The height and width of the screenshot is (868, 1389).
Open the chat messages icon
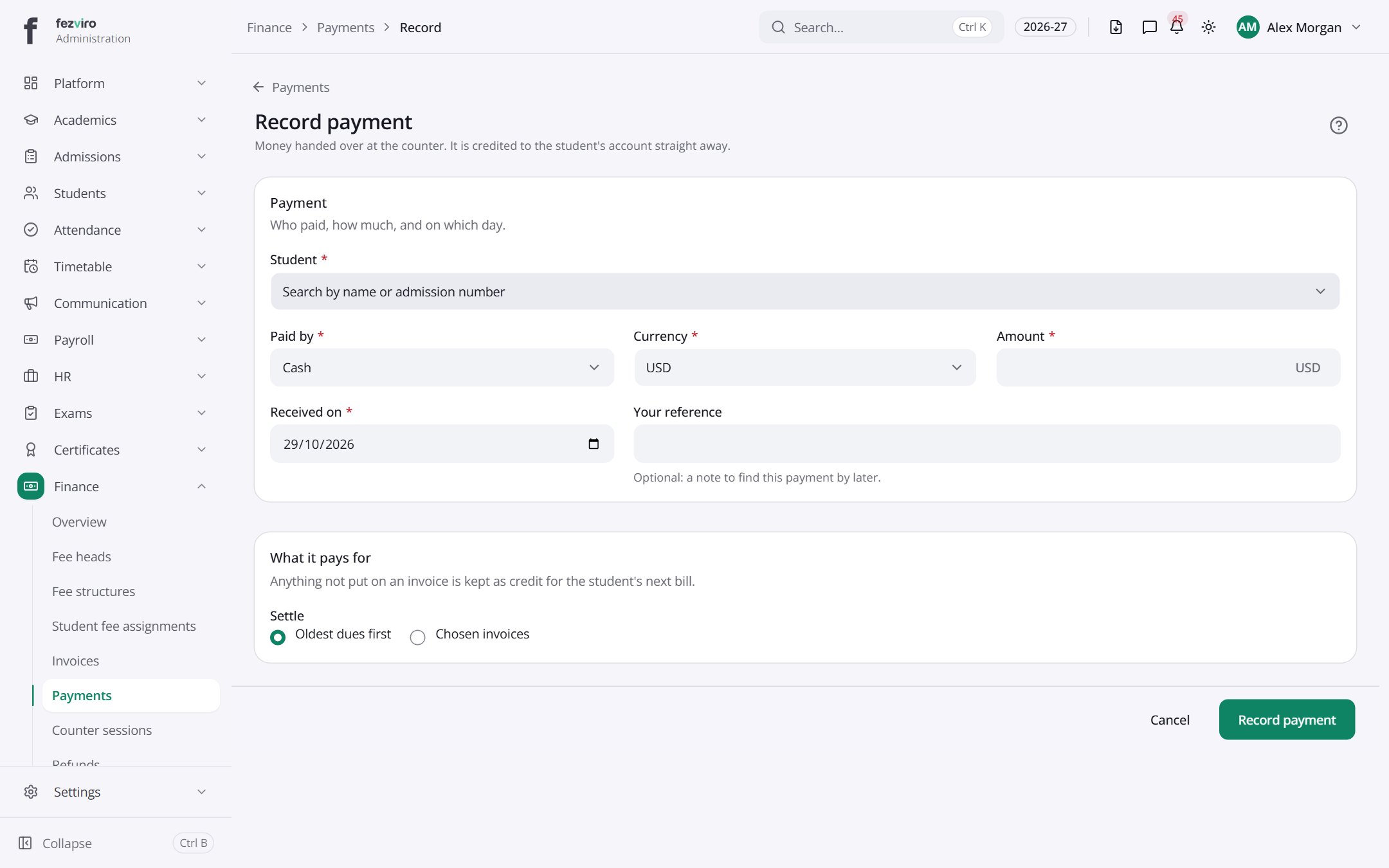click(1149, 27)
